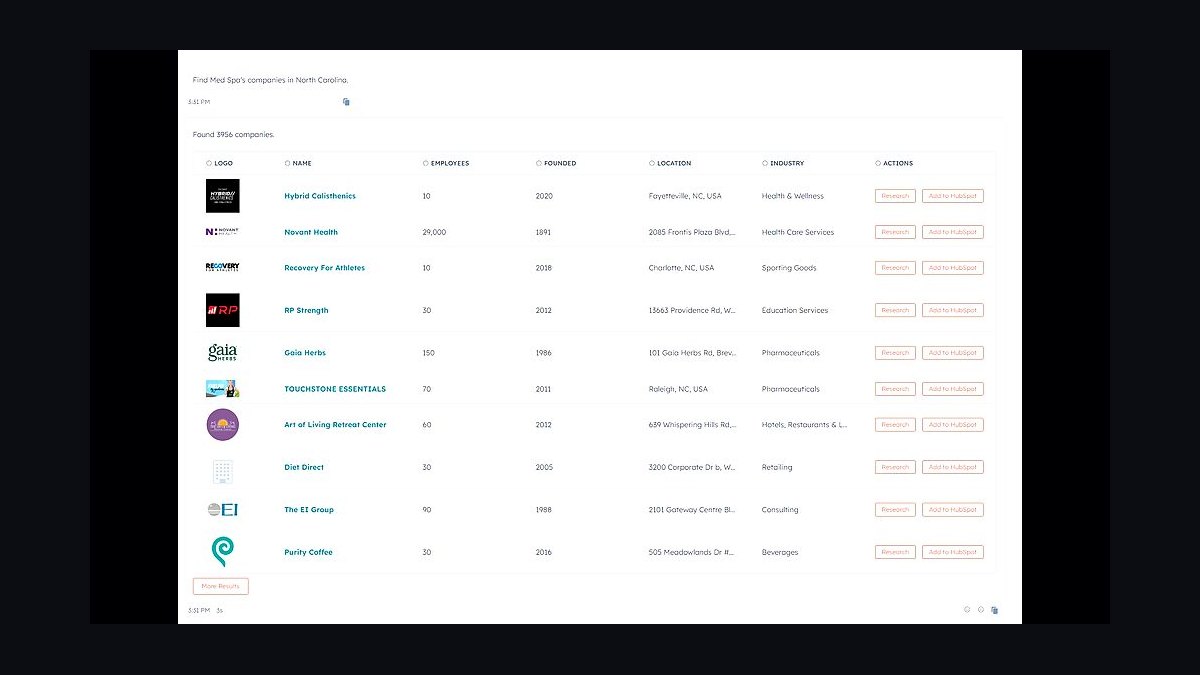Click the Art of Living Retreat Center logo

[223, 425]
